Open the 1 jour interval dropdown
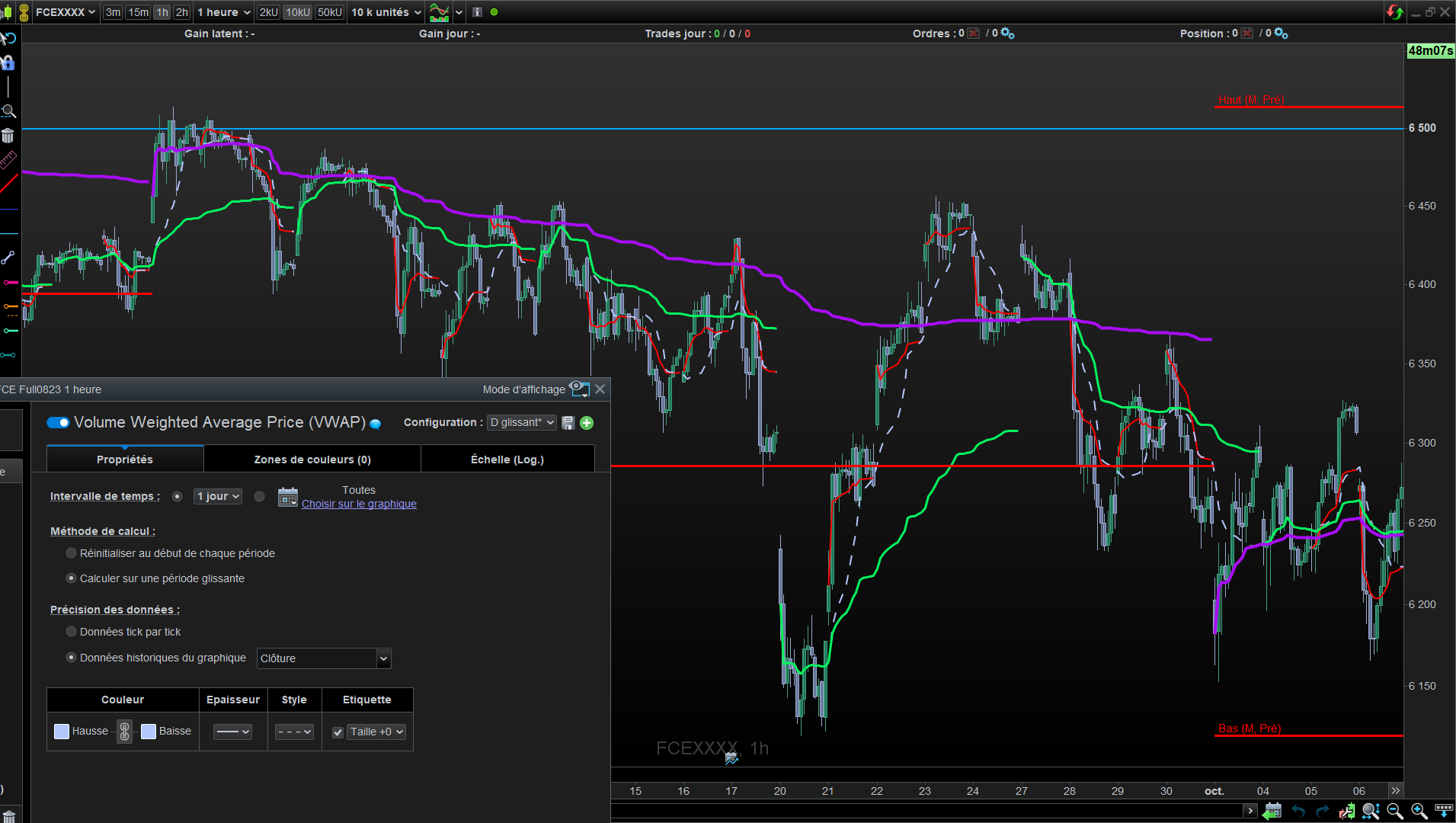This screenshot has width=1456, height=823. [218, 496]
